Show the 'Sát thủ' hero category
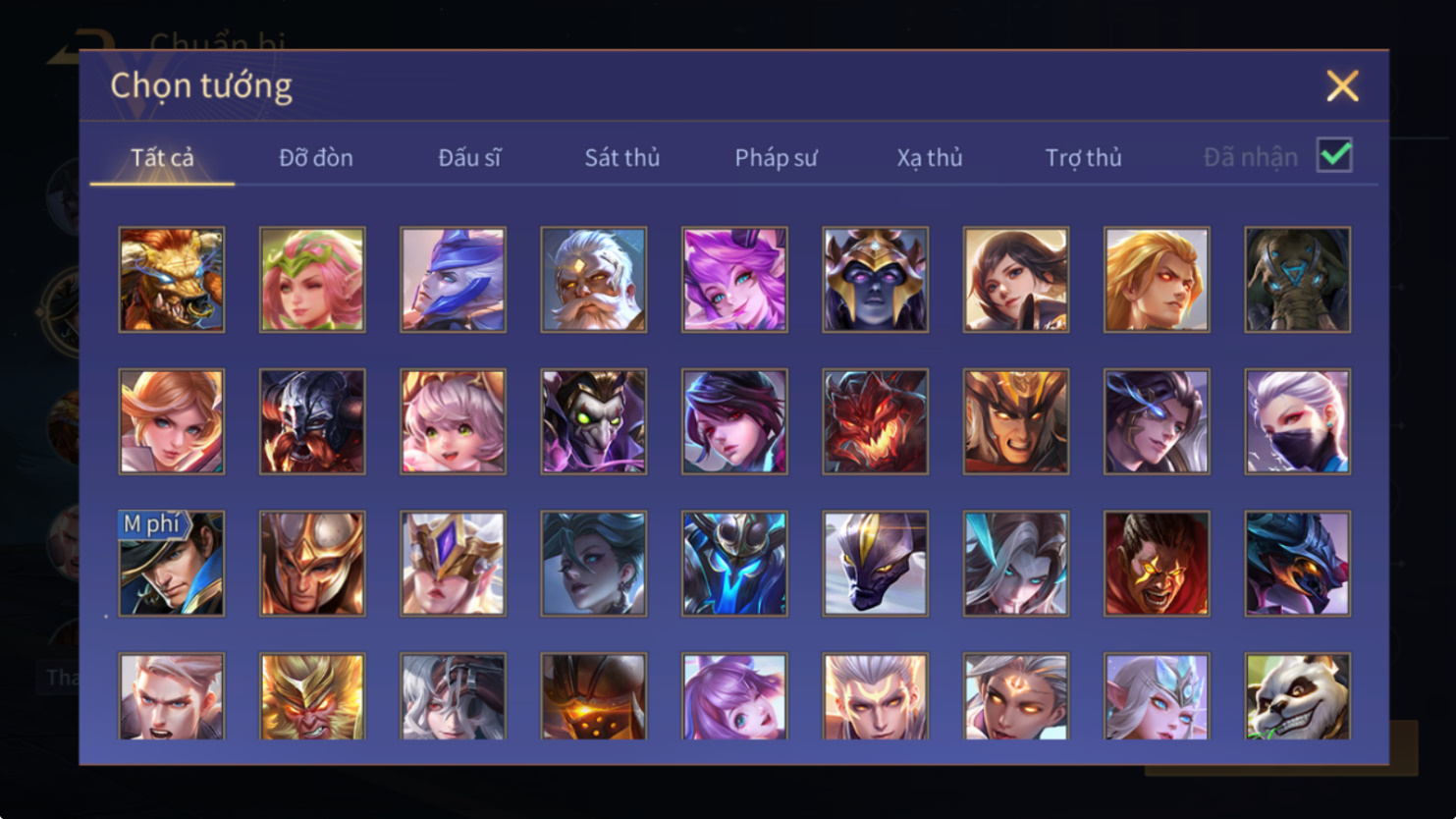The width and height of the screenshot is (1456, 819). point(622,157)
